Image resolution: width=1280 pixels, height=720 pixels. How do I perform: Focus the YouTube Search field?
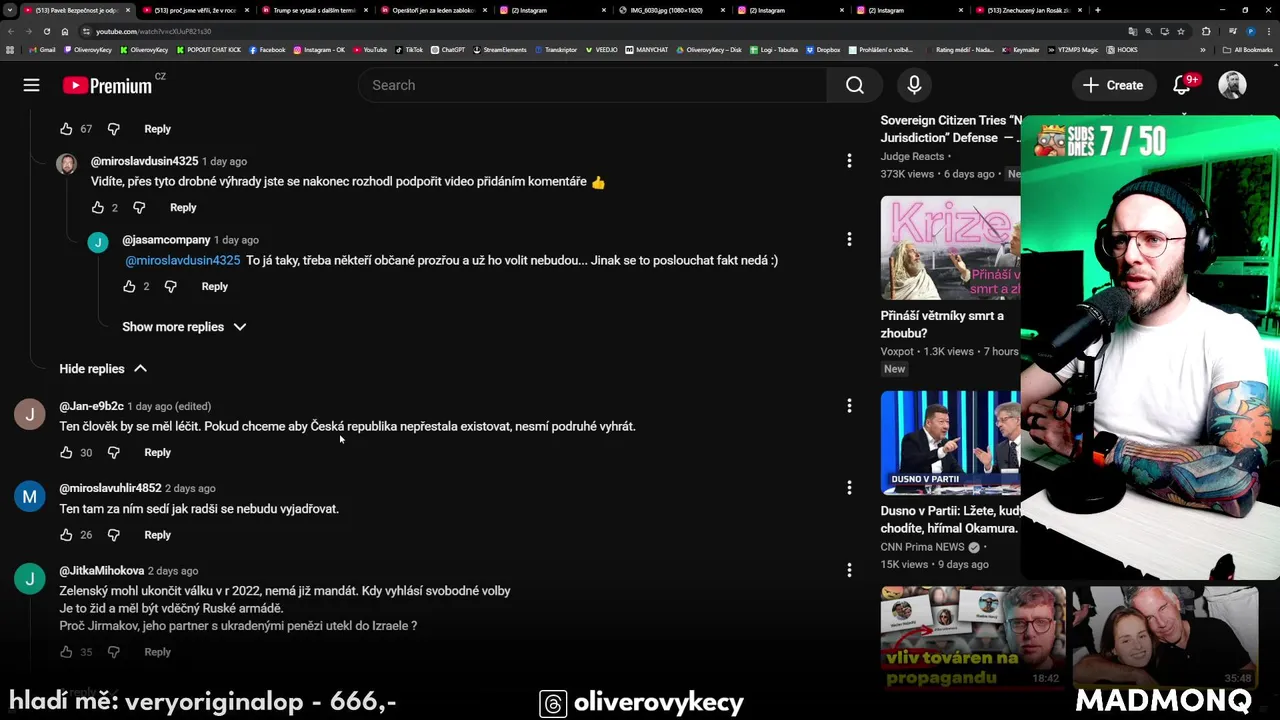click(592, 85)
